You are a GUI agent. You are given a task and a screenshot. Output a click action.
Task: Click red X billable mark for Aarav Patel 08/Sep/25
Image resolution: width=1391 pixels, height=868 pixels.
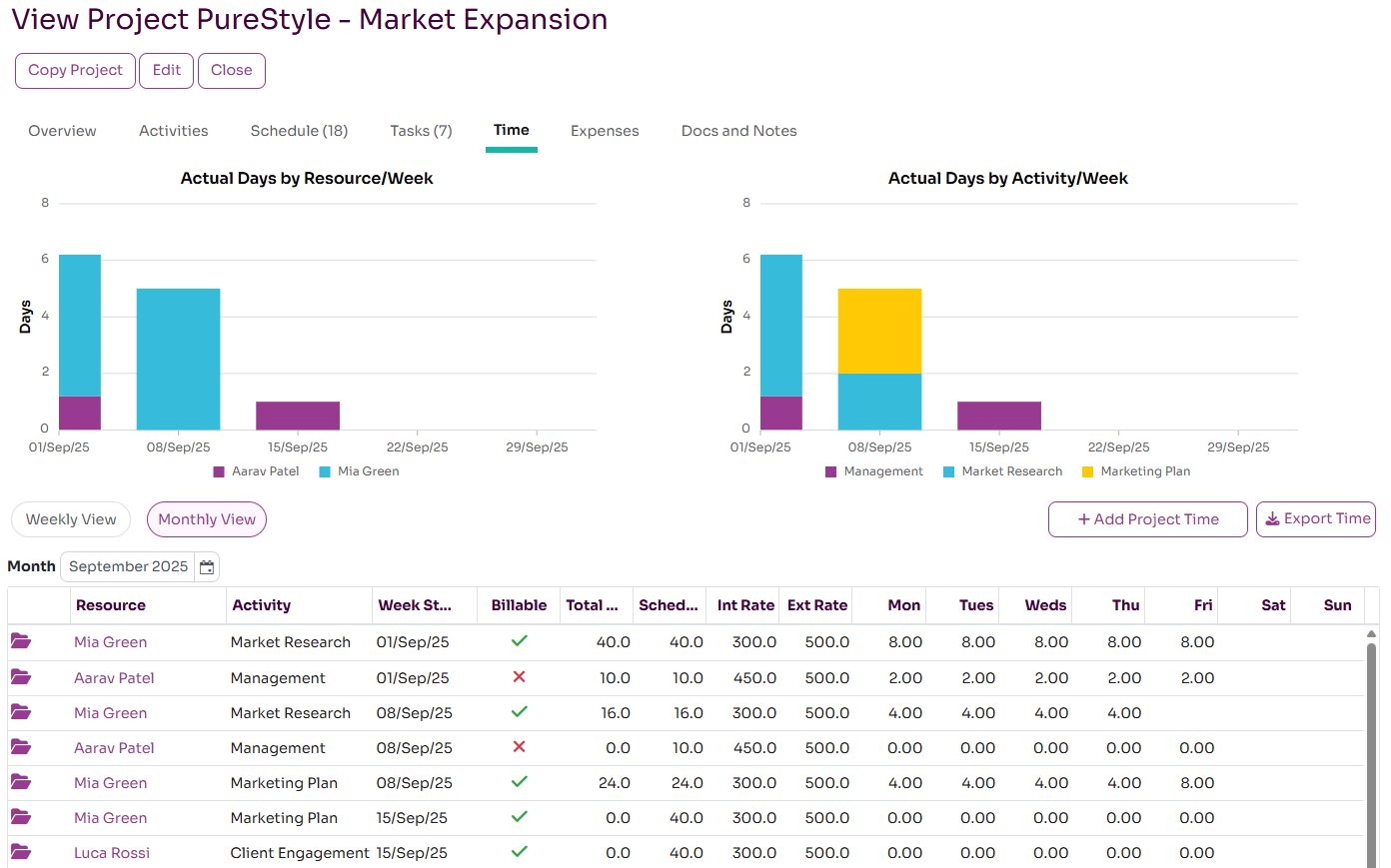point(519,747)
